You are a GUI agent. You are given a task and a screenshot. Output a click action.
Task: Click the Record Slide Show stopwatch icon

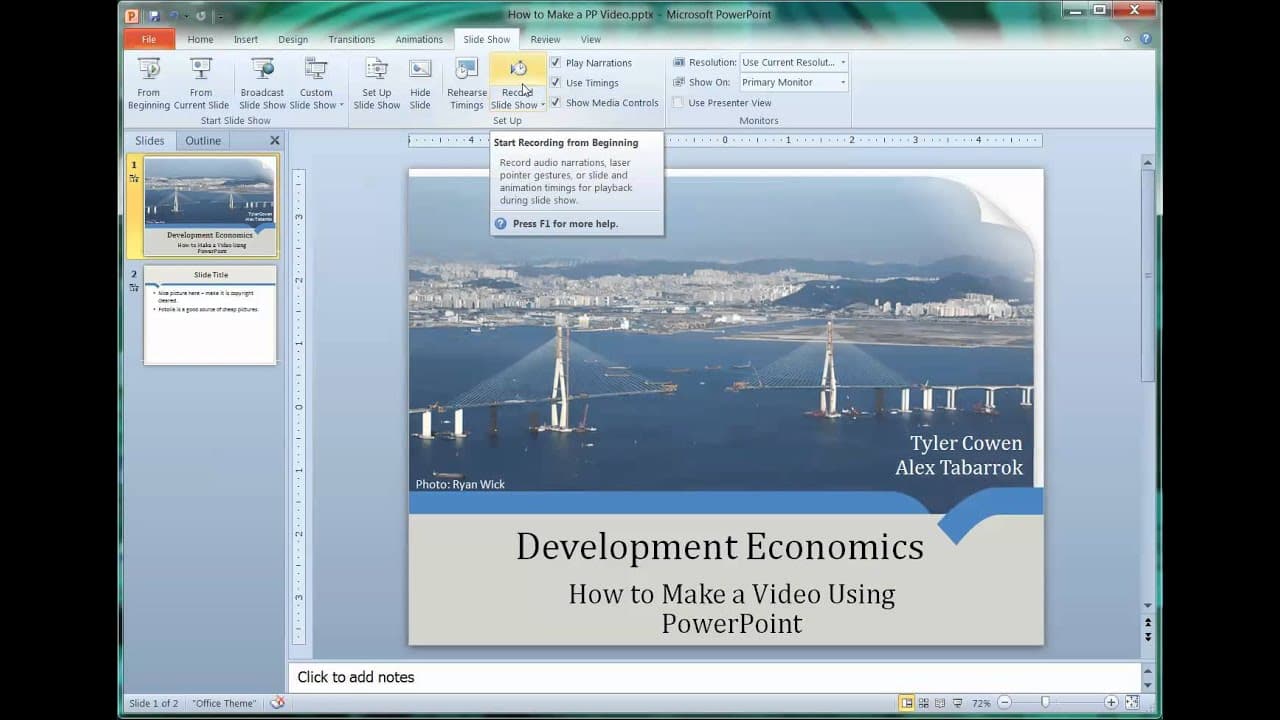pos(518,69)
